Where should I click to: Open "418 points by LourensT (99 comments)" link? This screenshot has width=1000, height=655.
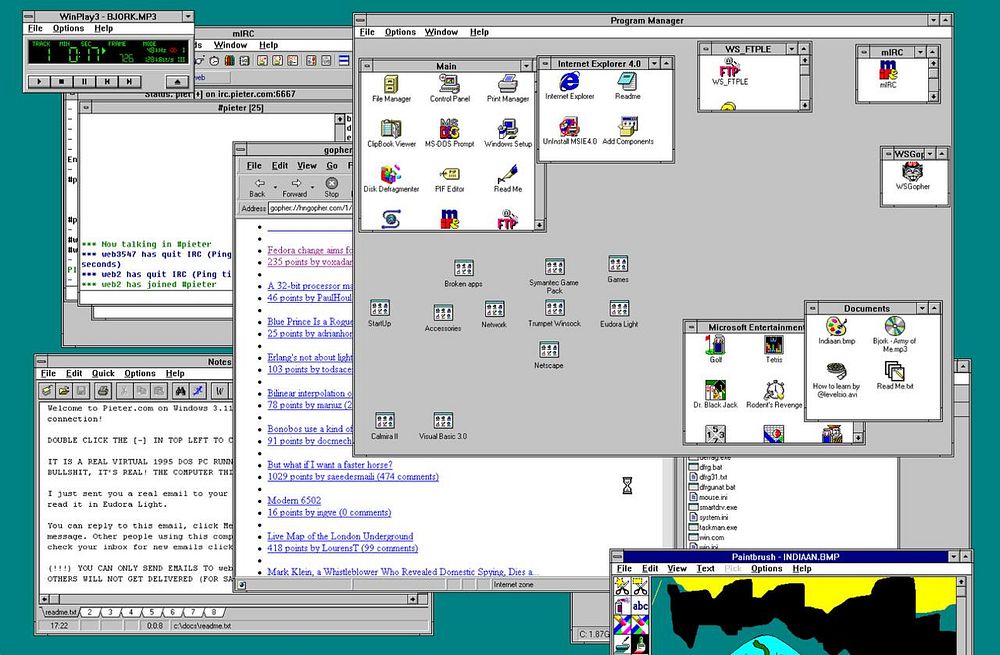tap(342, 548)
